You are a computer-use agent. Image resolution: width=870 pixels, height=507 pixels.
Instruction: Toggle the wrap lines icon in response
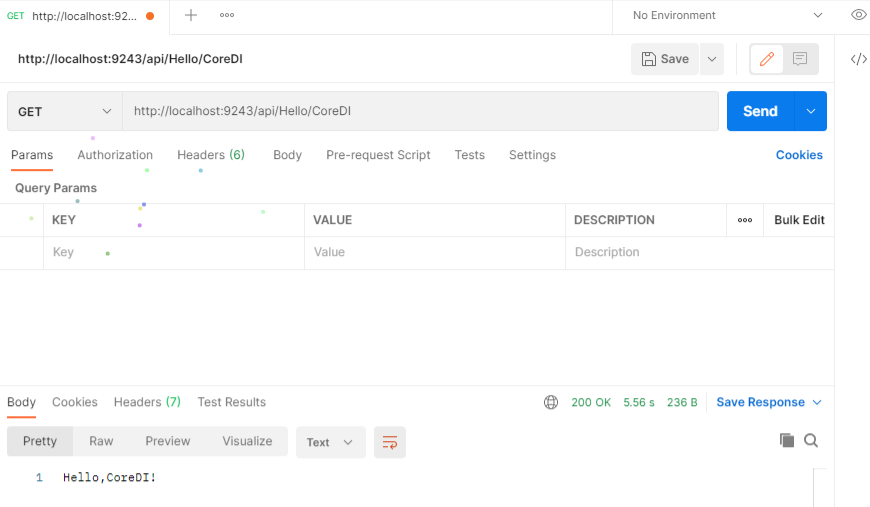click(x=390, y=442)
